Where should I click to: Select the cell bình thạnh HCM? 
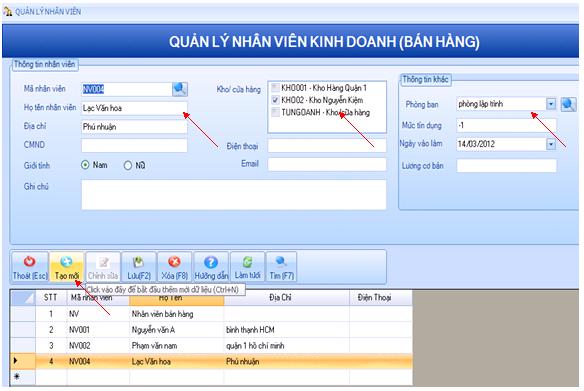(x=286, y=330)
